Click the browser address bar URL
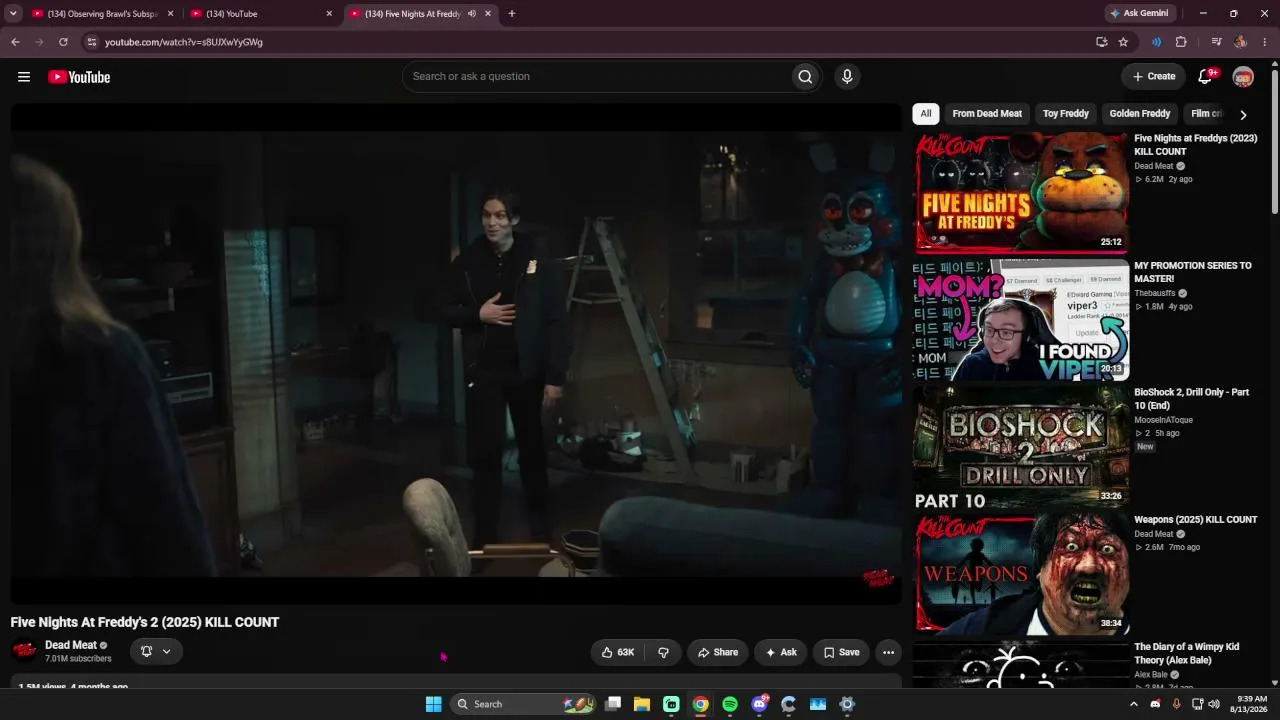The height and width of the screenshot is (720, 1280). click(x=184, y=42)
